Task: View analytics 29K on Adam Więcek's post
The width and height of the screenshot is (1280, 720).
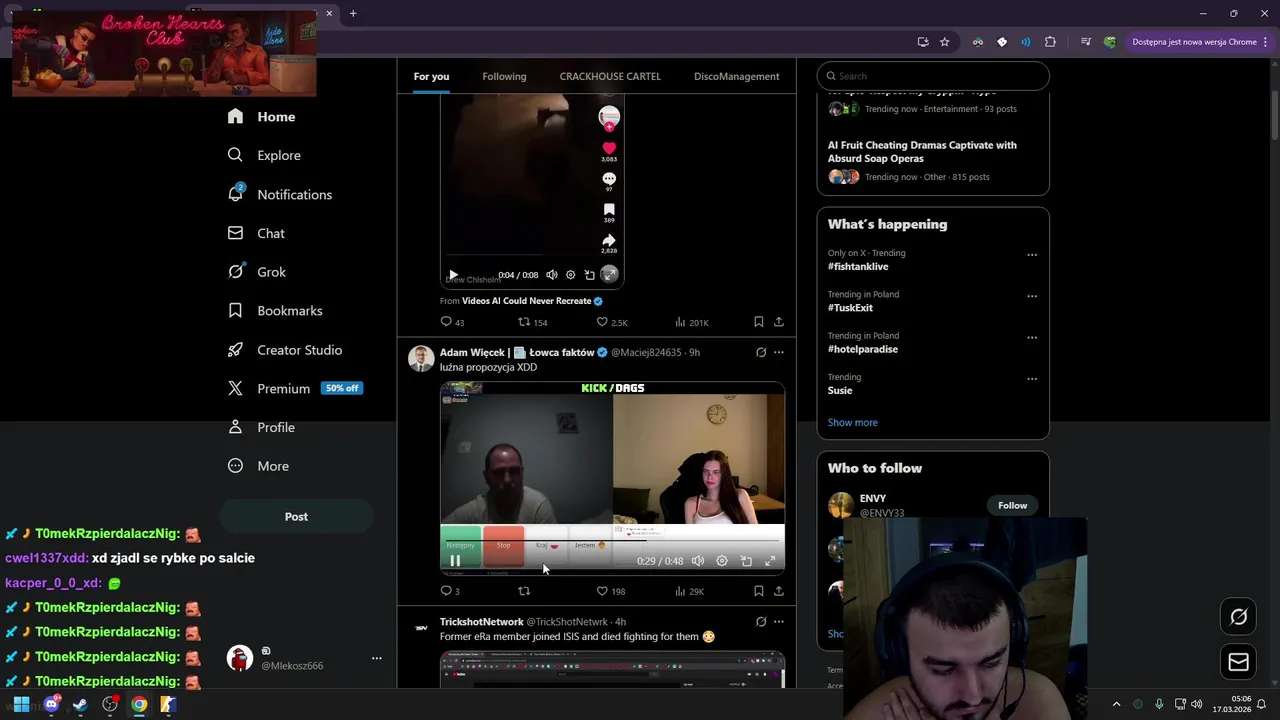Action: pyautogui.click(x=690, y=591)
